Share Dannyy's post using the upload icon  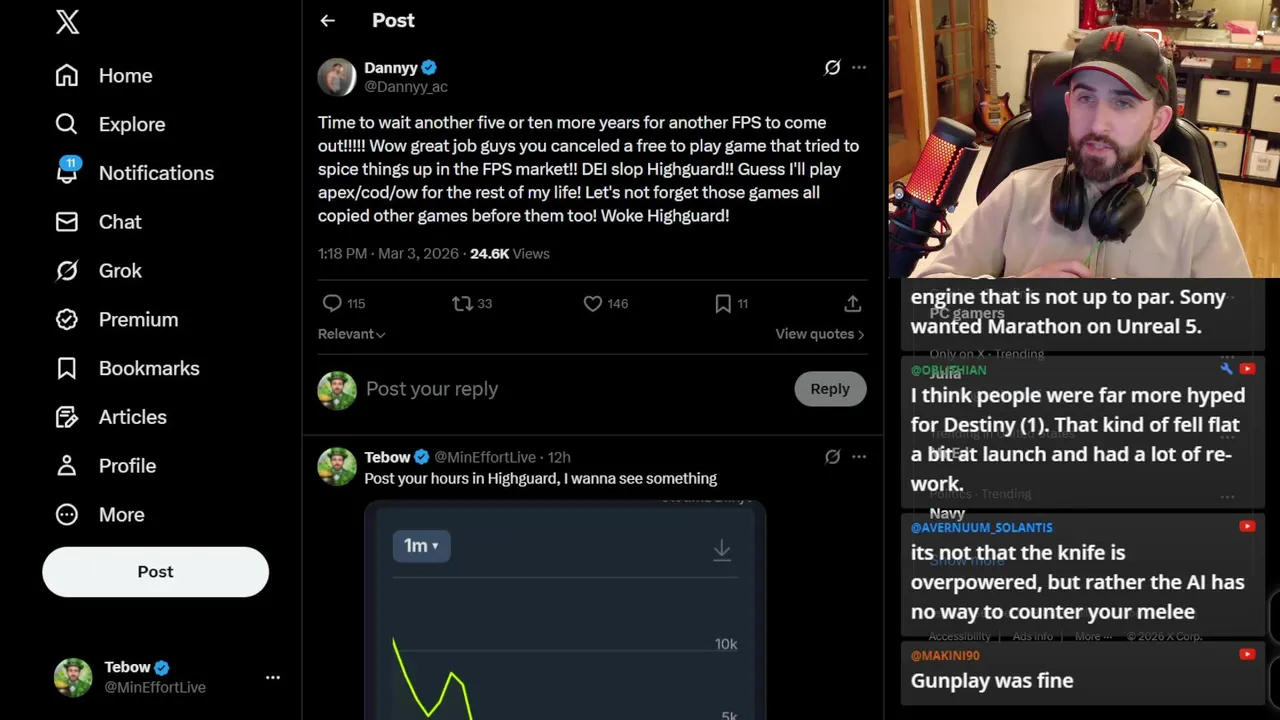852,303
